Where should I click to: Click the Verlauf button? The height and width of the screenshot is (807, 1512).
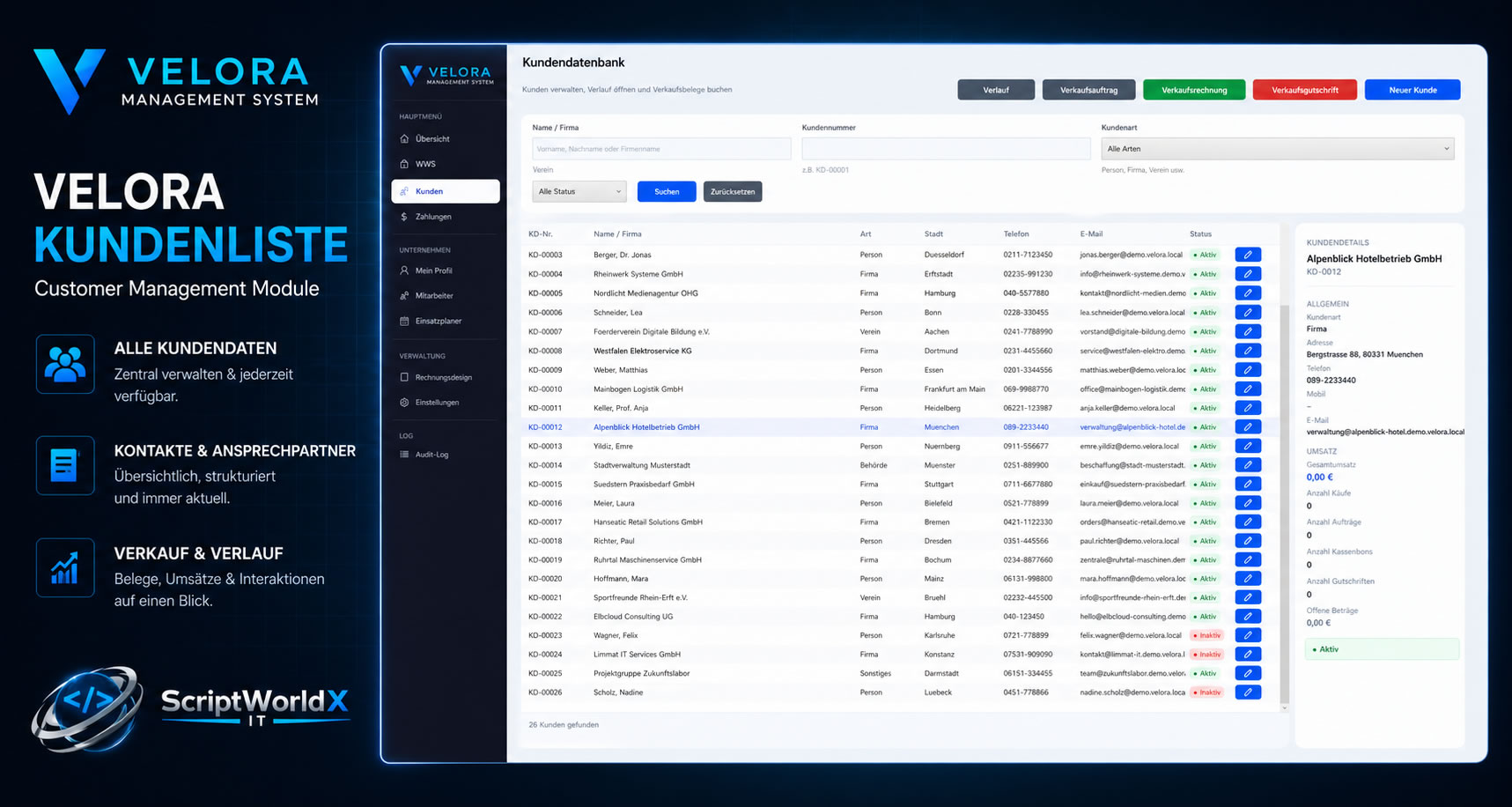tap(996, 90)
